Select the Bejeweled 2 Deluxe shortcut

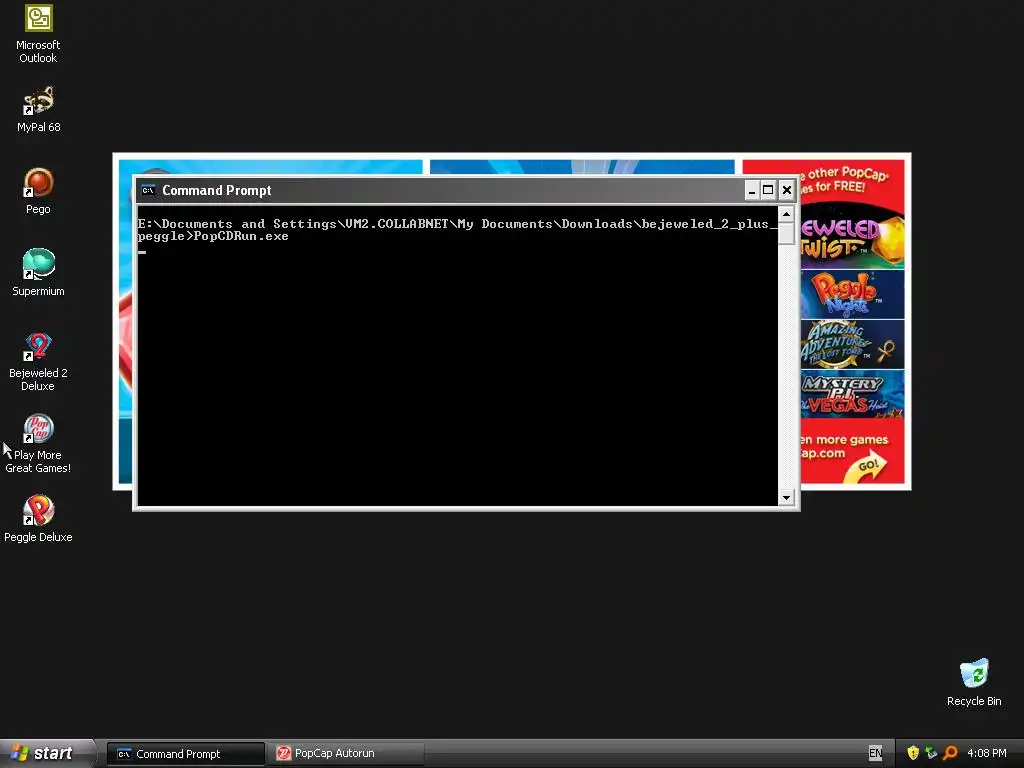[39, 362]
